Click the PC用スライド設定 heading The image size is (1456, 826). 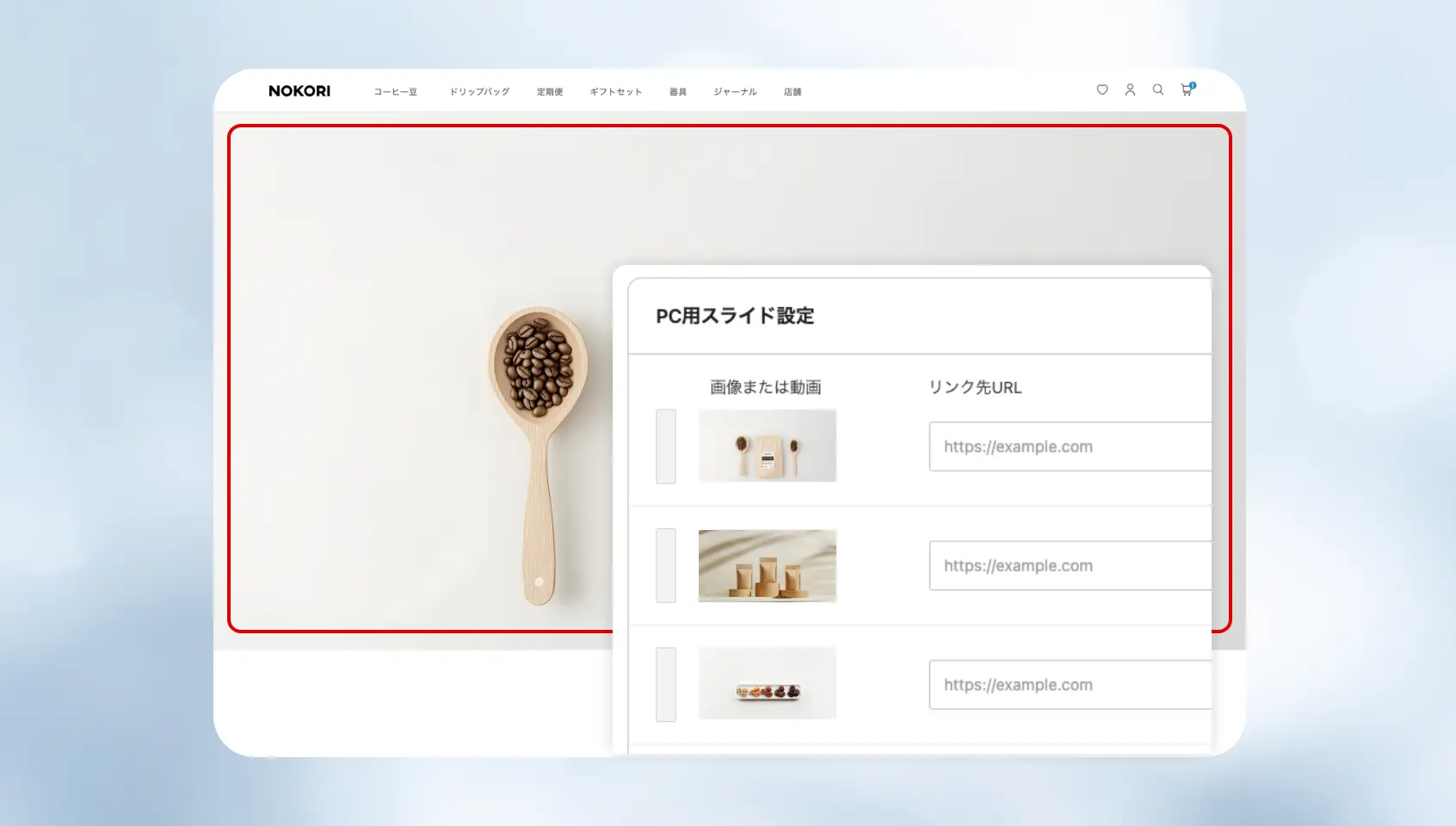click(735, 316)
